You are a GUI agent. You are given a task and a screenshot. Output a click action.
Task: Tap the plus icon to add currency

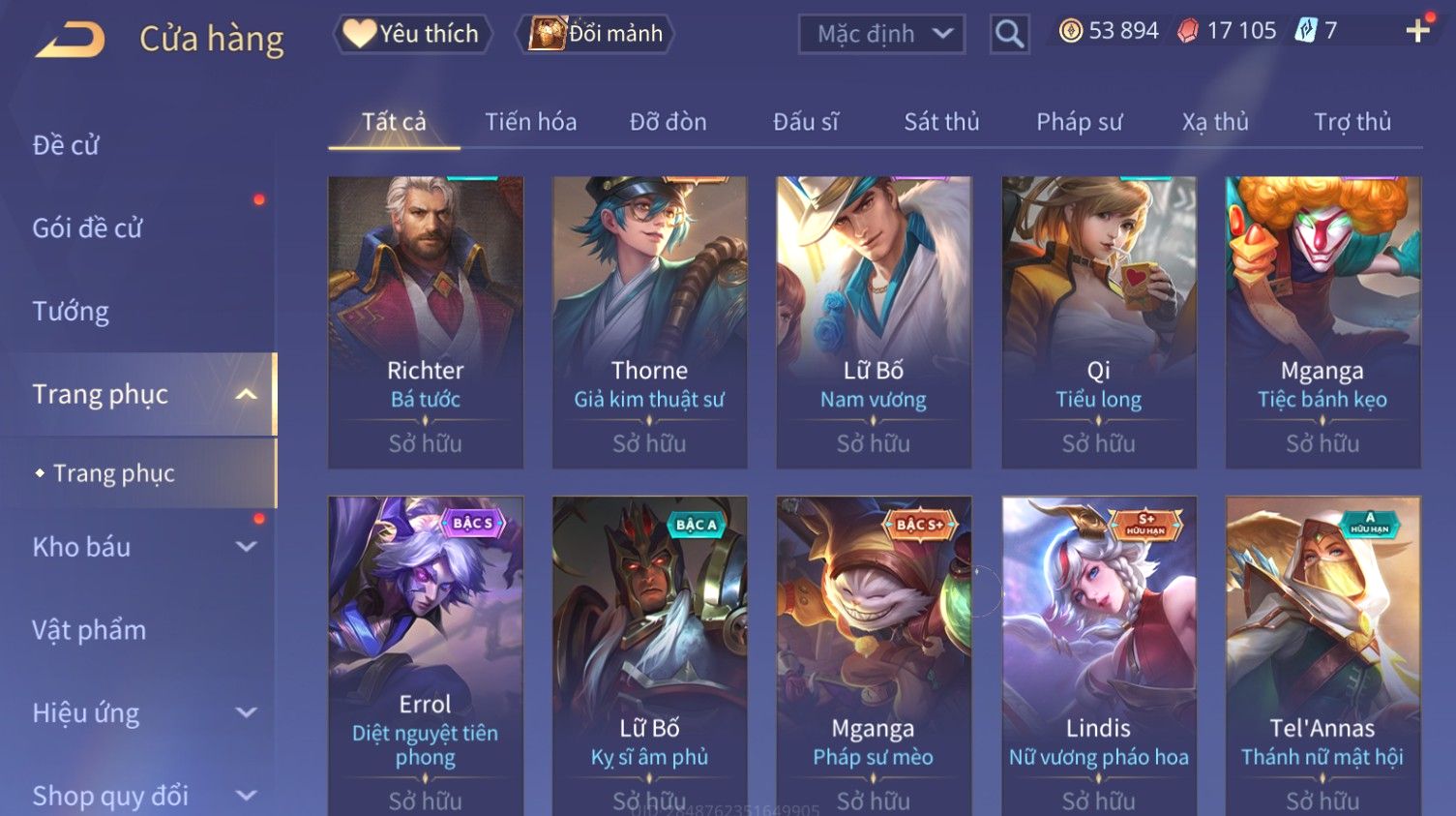pos(1418,31)
